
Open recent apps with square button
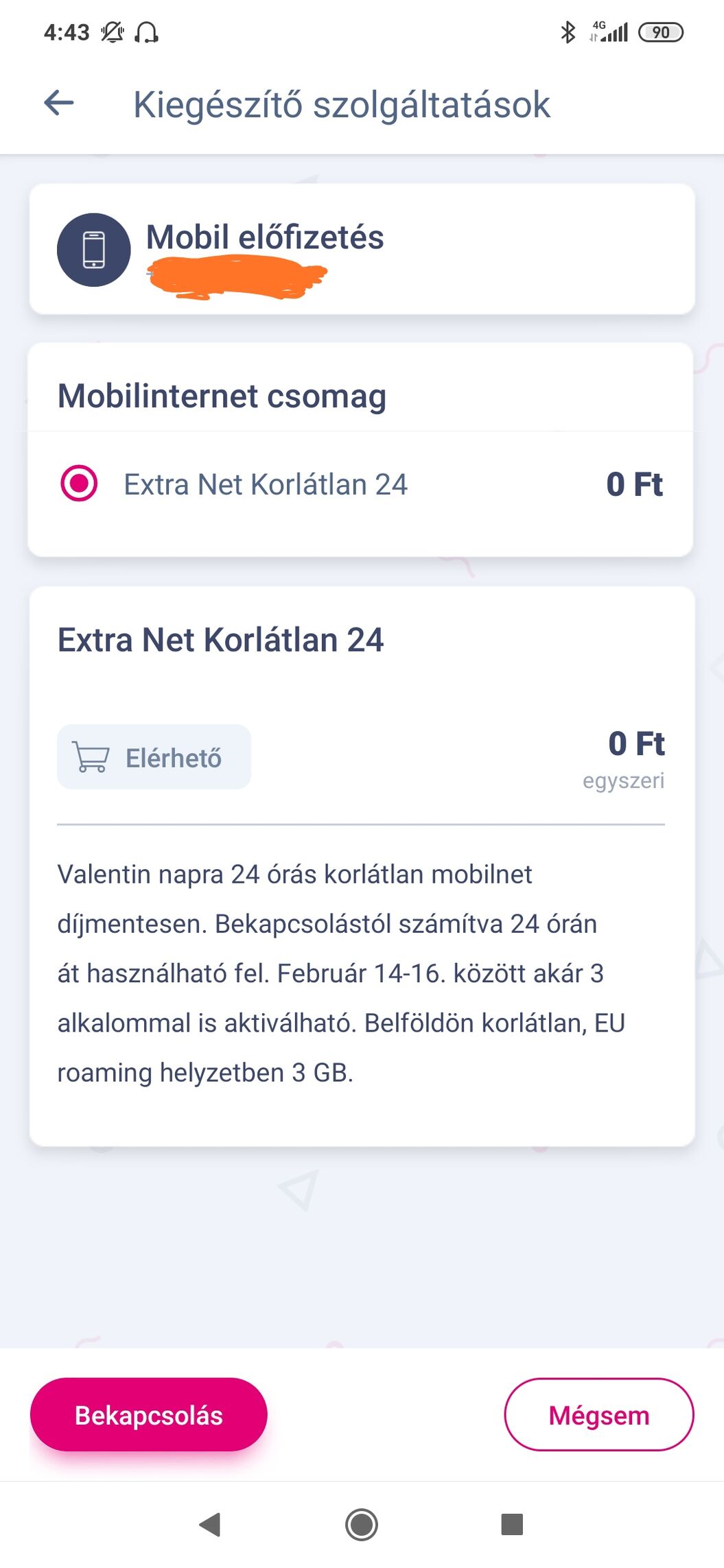[x=512, y=1524]
